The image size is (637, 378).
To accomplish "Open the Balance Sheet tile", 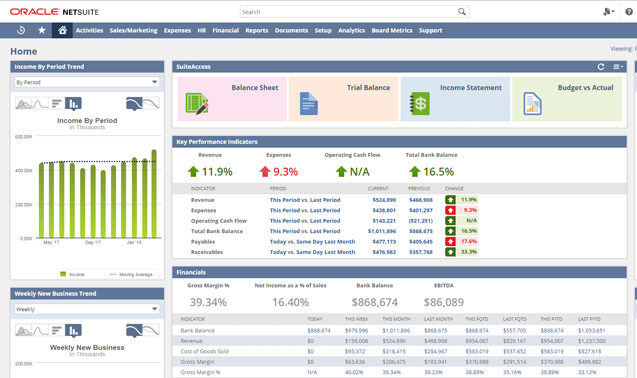I will pos(232,99).
